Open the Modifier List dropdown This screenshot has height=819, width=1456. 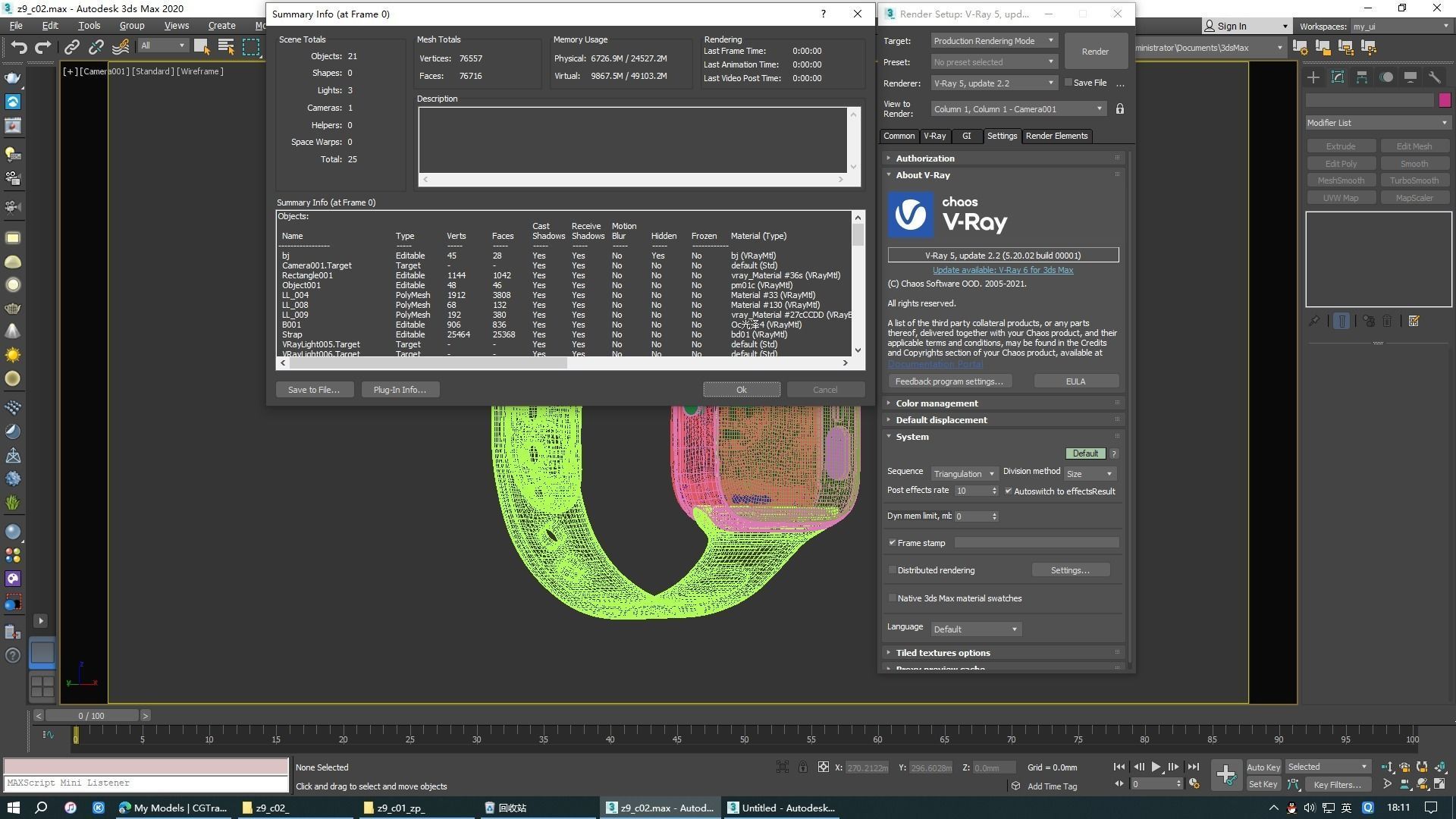tap(1378, 123)
